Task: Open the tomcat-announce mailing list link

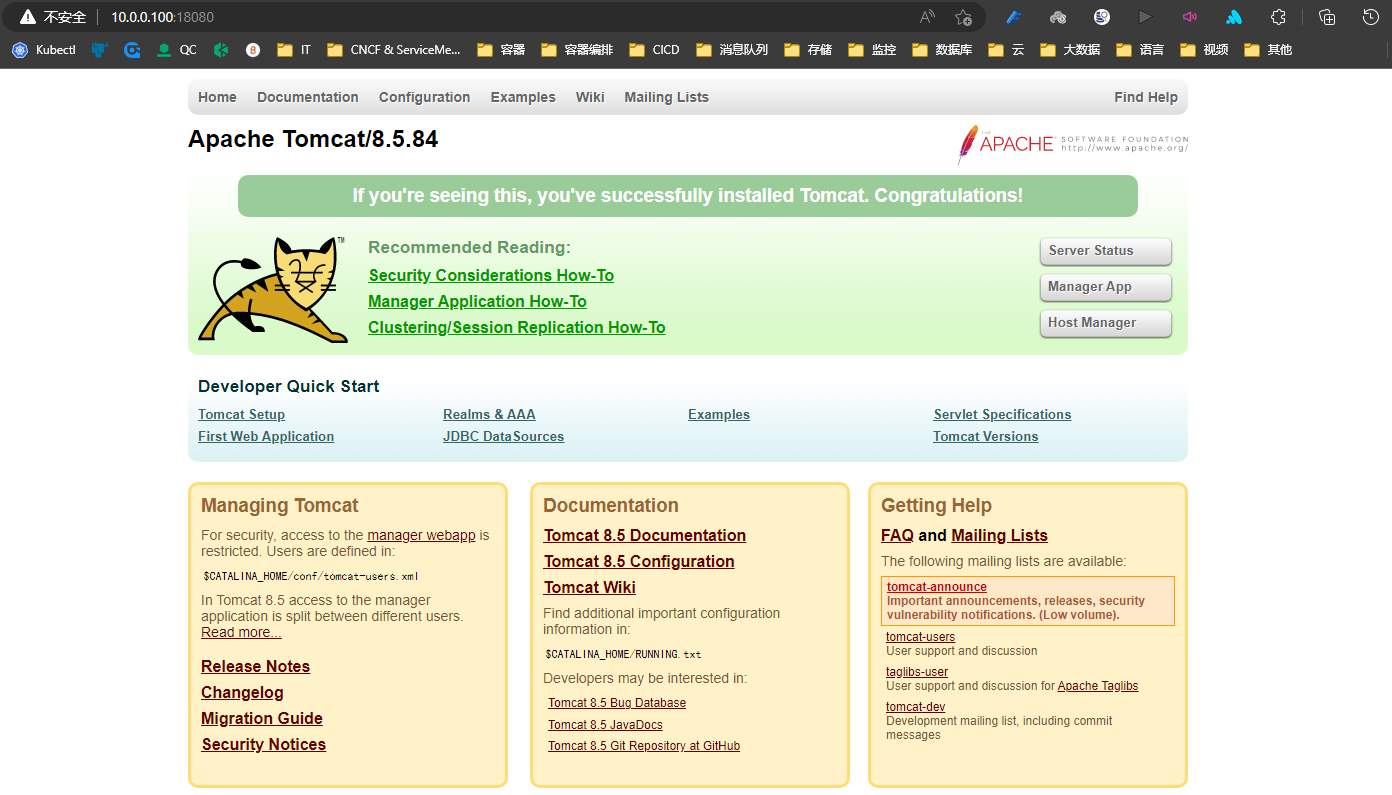Action: (936, 587)
